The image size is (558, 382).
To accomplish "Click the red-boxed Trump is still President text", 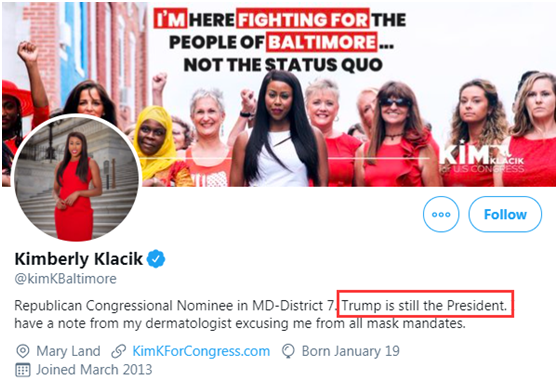I will point(425,304).
